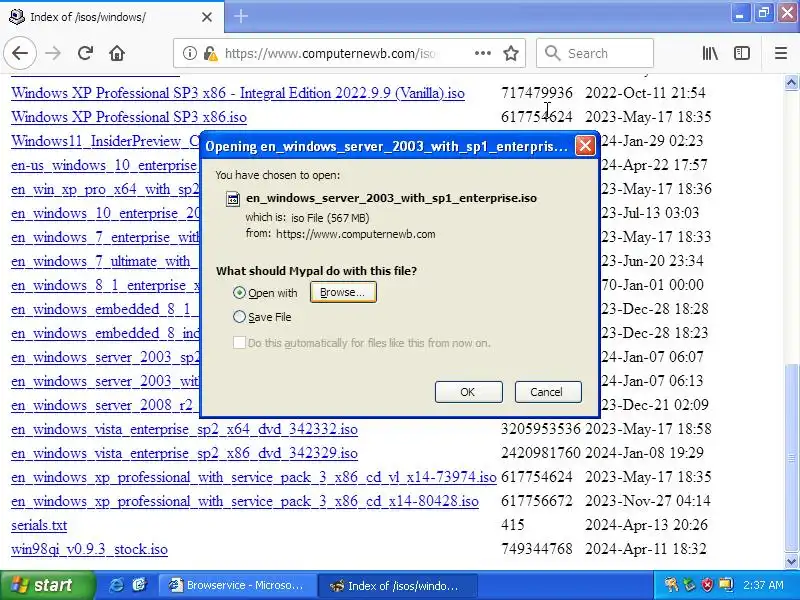The image size is (800, 600).
Task: Select the Save File radio option
Action: point(239,317)
